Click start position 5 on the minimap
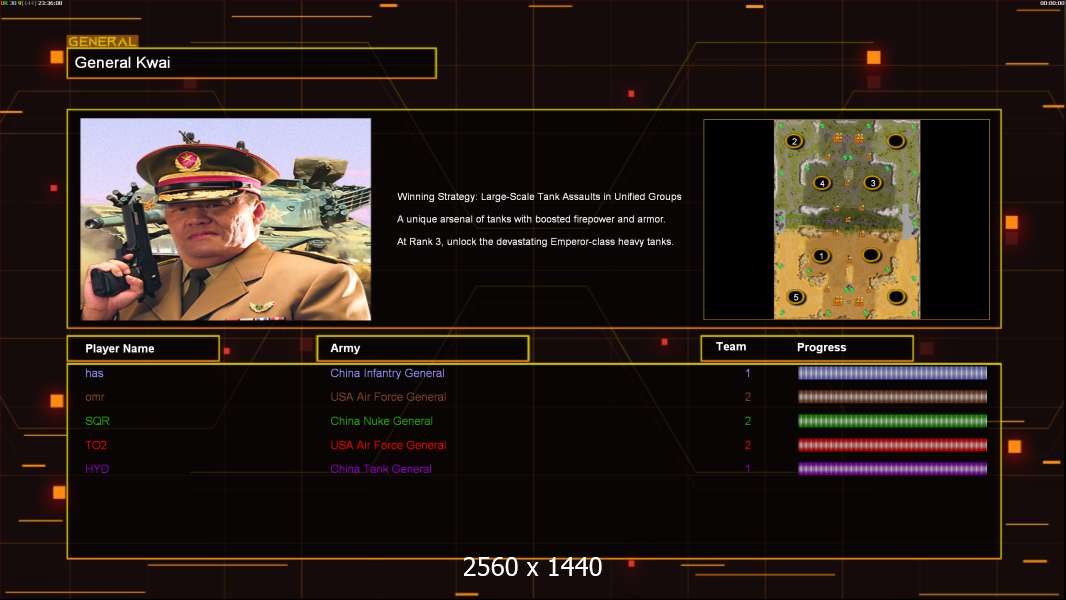The width and height of the screenshot is (1066, 600). (x=796, y=297)
